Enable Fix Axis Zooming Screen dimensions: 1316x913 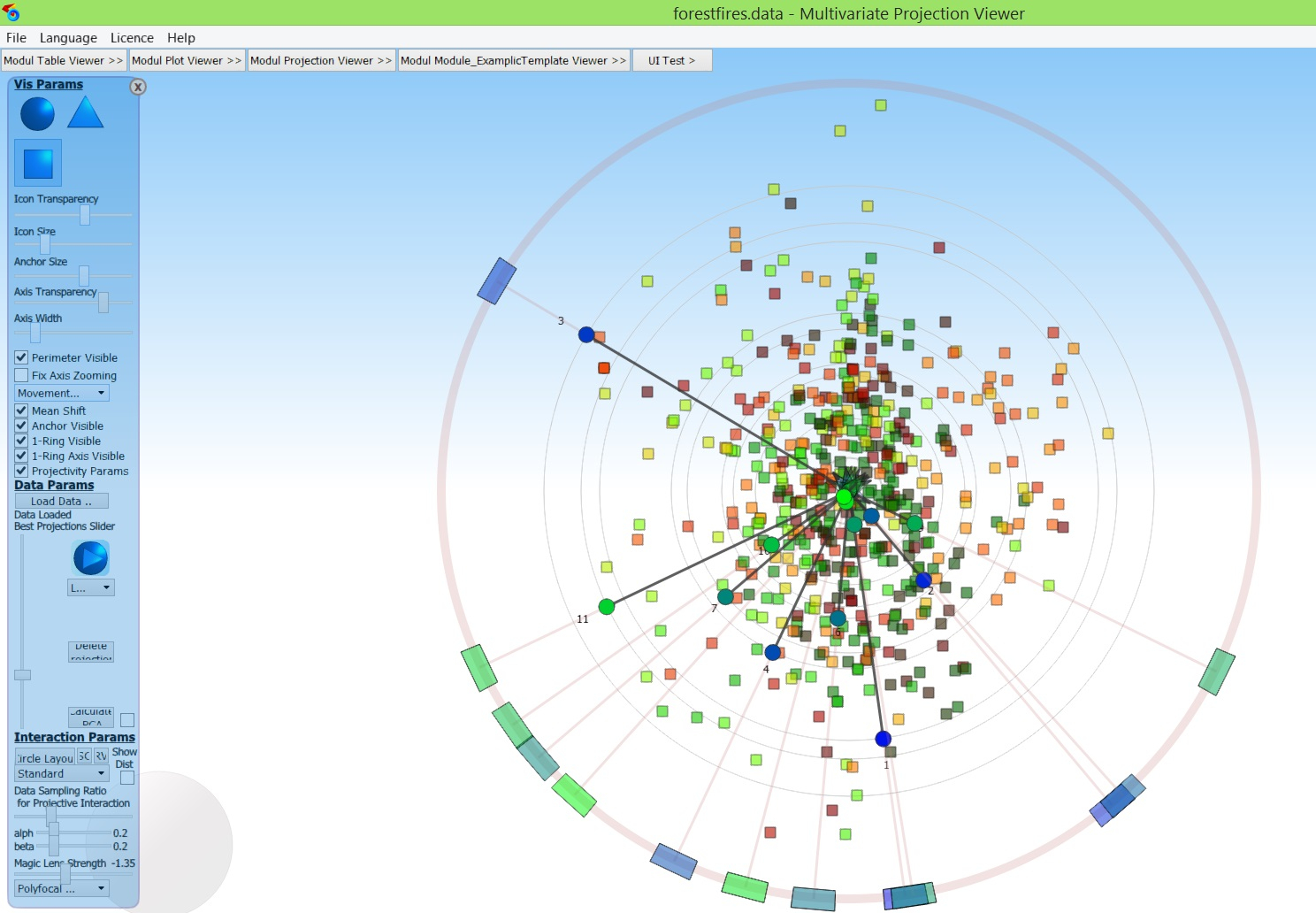(x=21, y=375)
